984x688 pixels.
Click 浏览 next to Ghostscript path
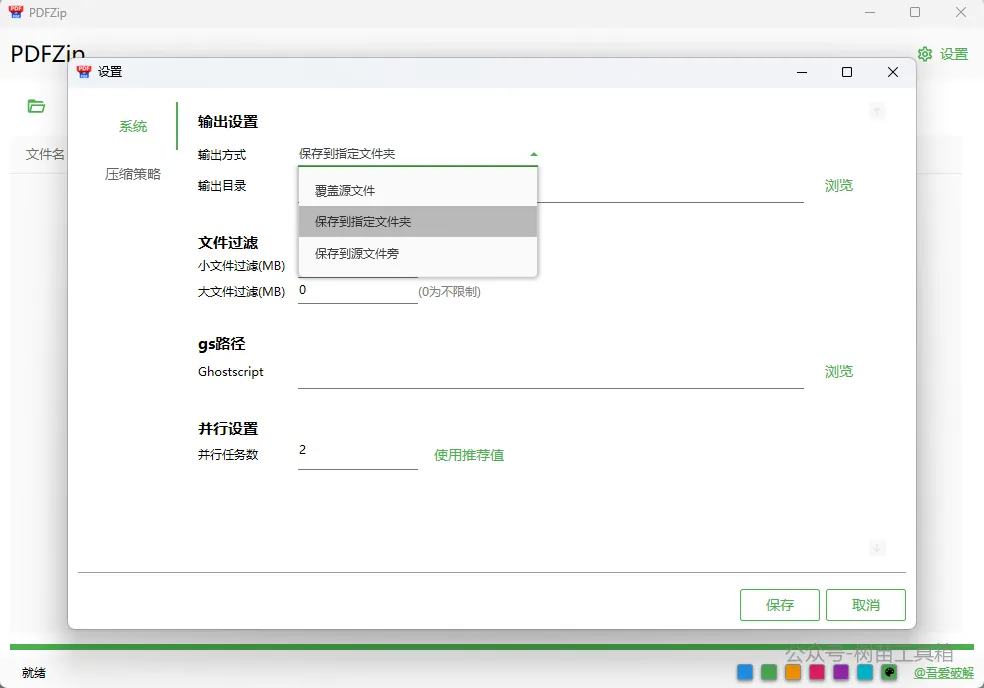pyautogui.click(x=838, y=372)
